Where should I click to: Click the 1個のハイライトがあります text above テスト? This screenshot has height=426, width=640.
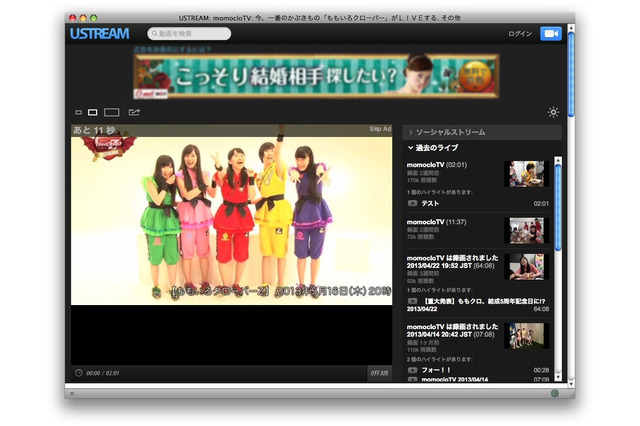click(439, 192)
